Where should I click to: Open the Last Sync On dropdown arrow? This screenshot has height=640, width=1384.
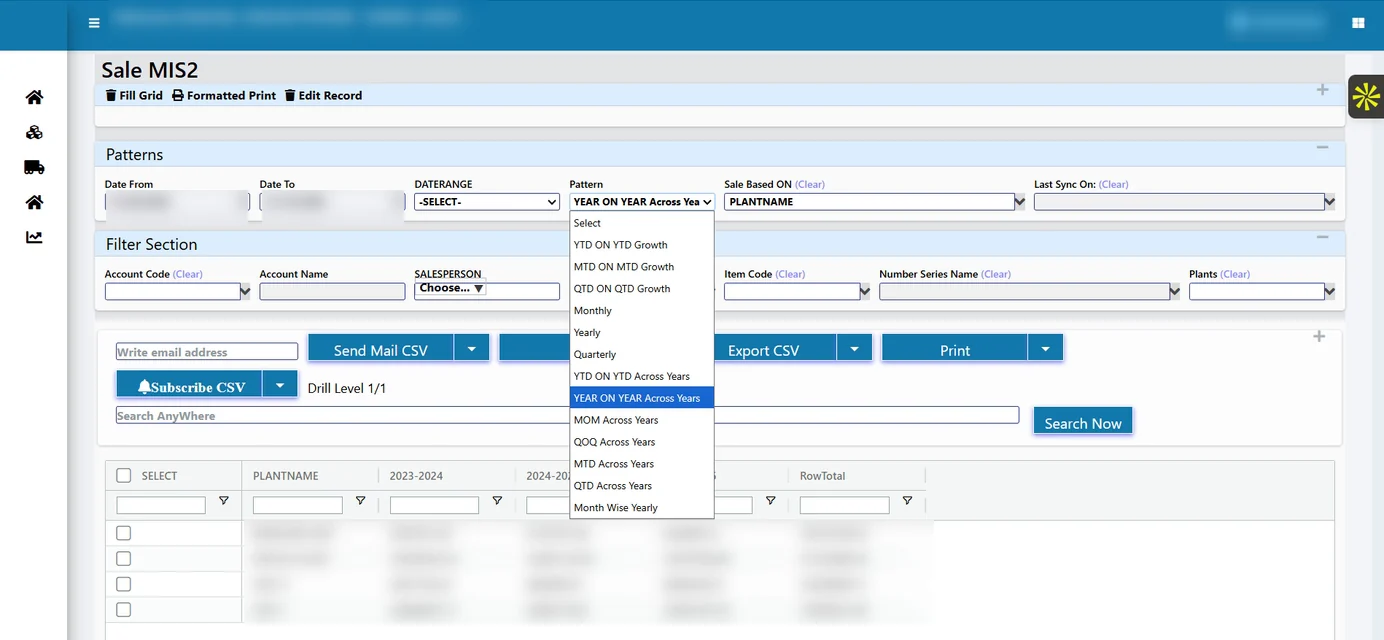(1329, 202)
